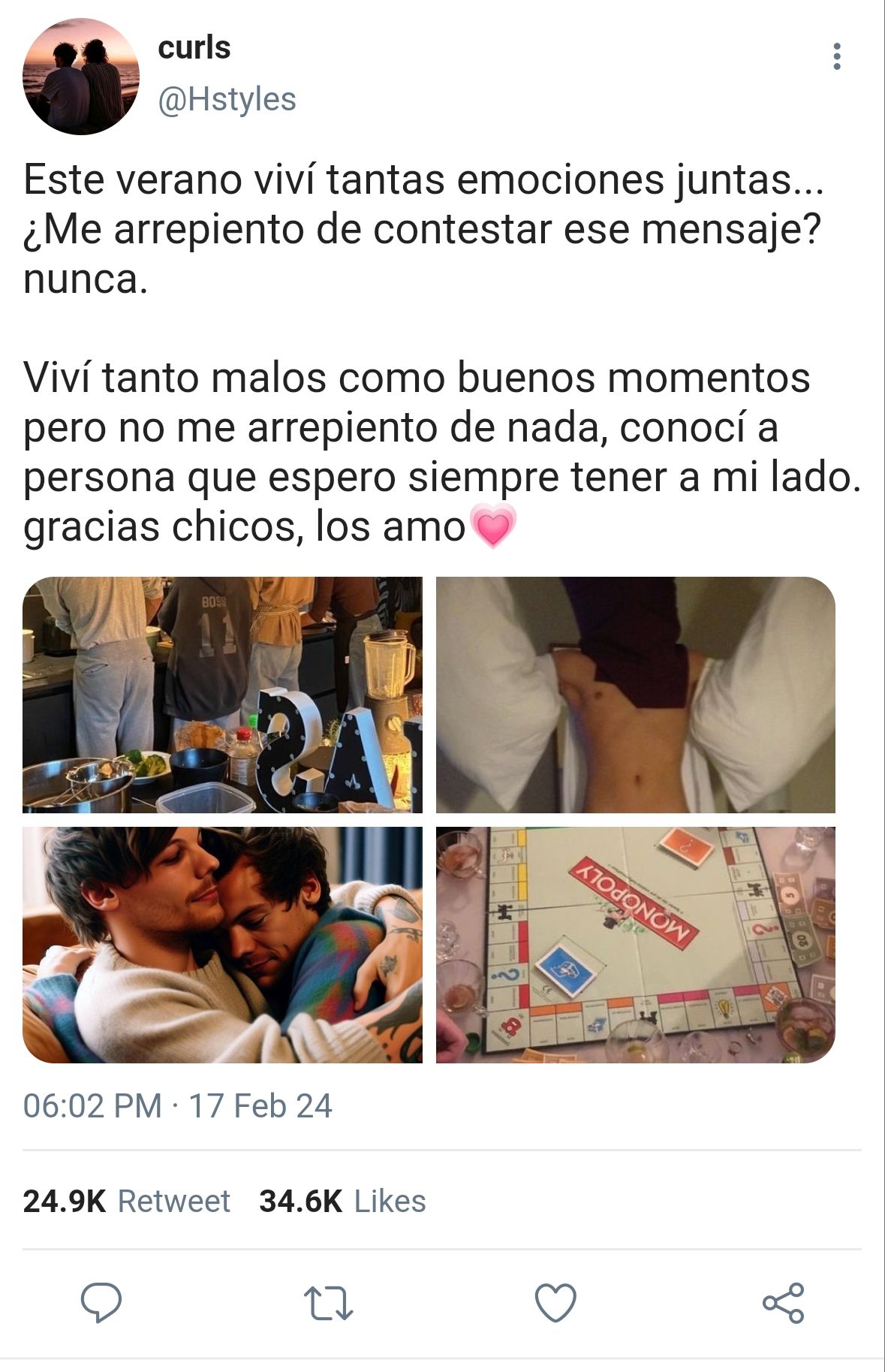
Task: Open the curls profile picture
Action: [x=81, y=77]
